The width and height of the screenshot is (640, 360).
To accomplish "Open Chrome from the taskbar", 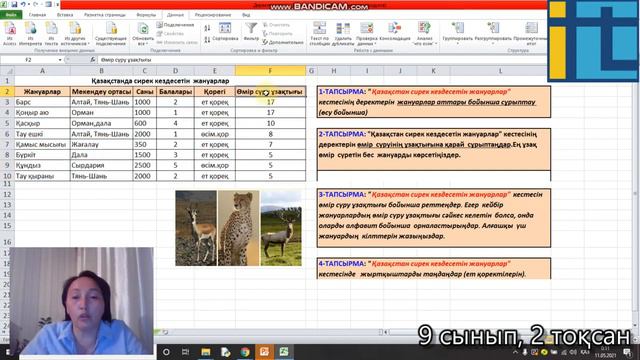I will [245, 352].
